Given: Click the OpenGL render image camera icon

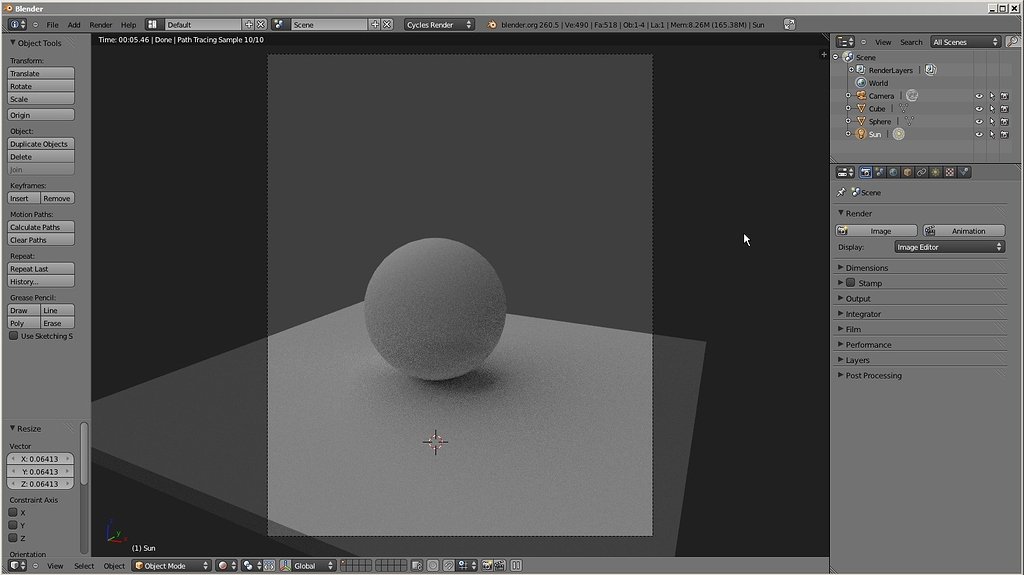Looking at the screenshot, I should tap(487, 566).
